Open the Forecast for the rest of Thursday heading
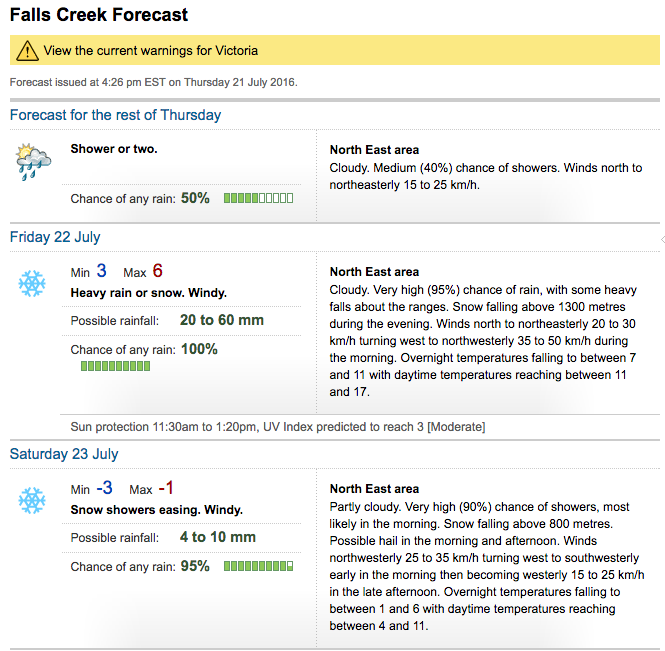This screenshot has width=665, height=651. point(115,115)
